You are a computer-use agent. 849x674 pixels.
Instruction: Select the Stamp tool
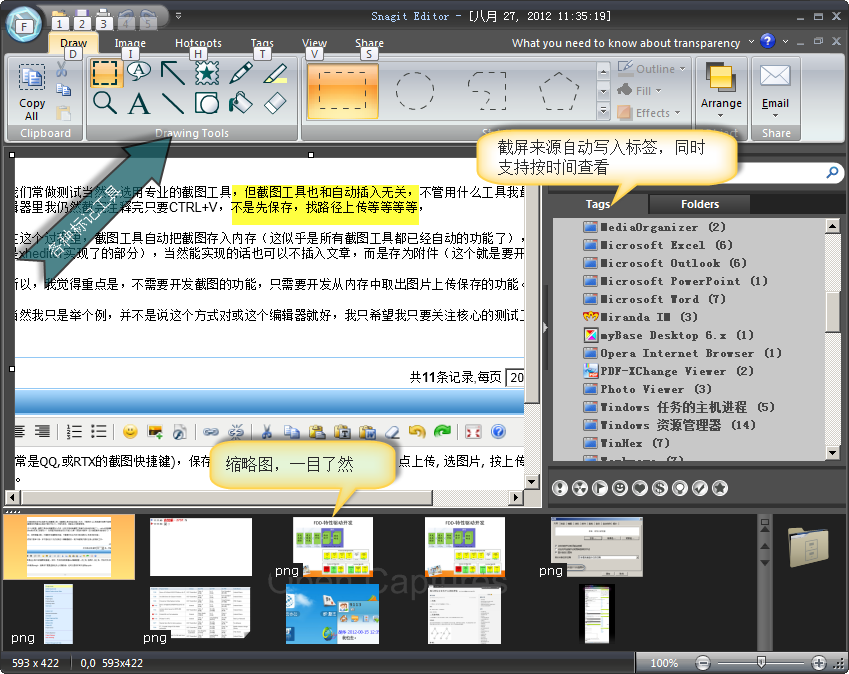(206, 73)
